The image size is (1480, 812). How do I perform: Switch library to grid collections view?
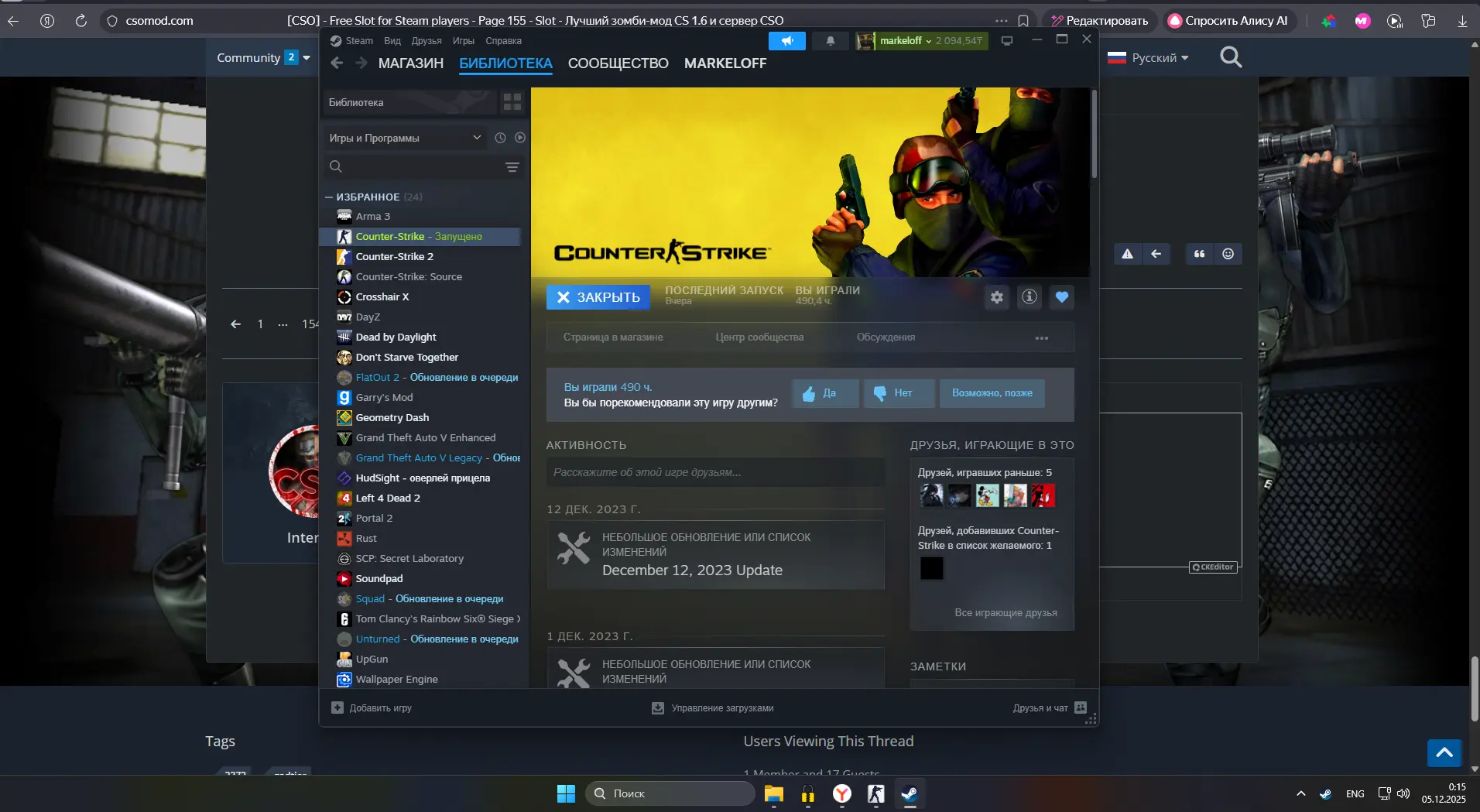tap(512, 102)
